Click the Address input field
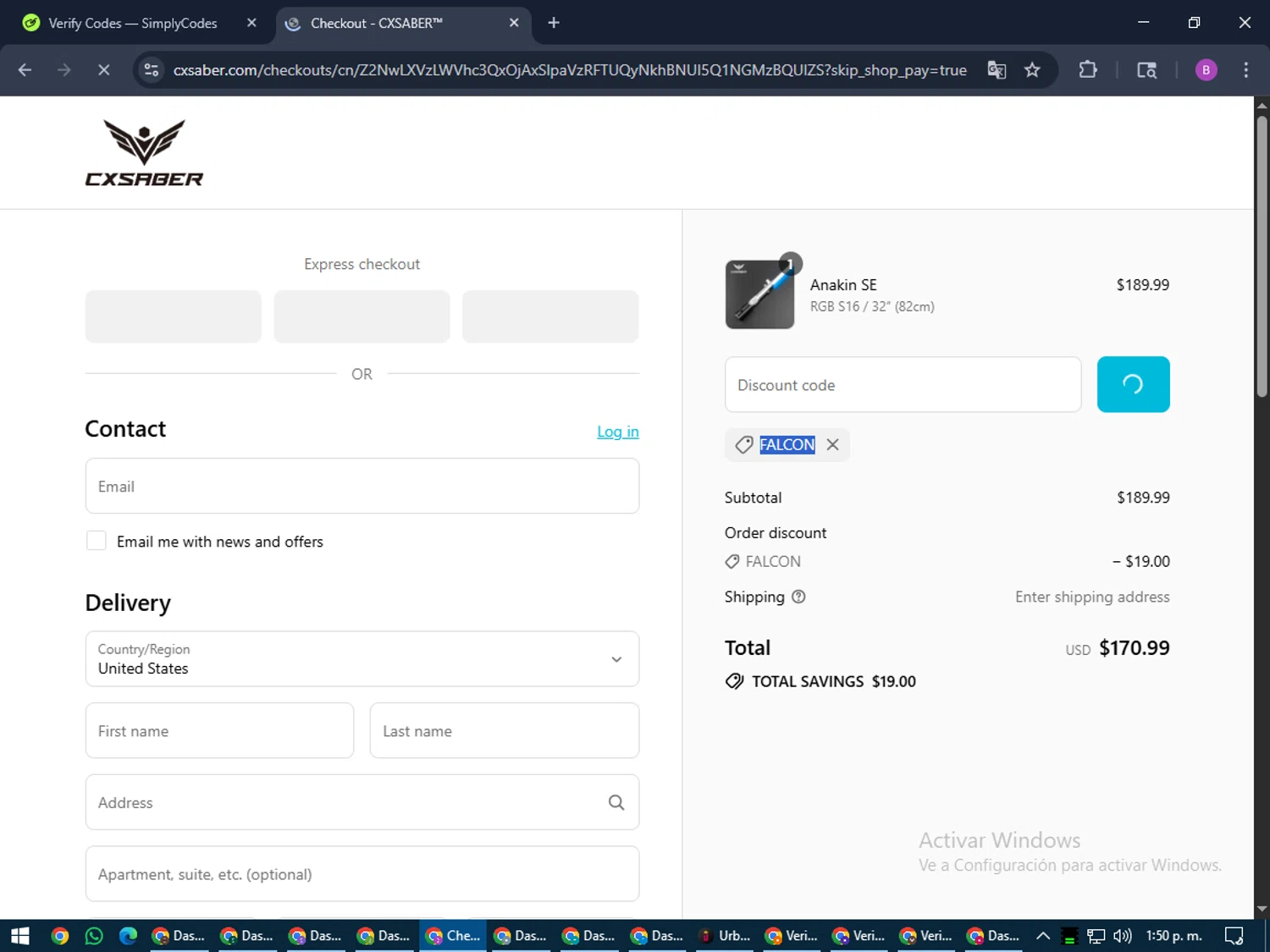The width and height of the screenshot is (1270, 952). tap(362, 802)
